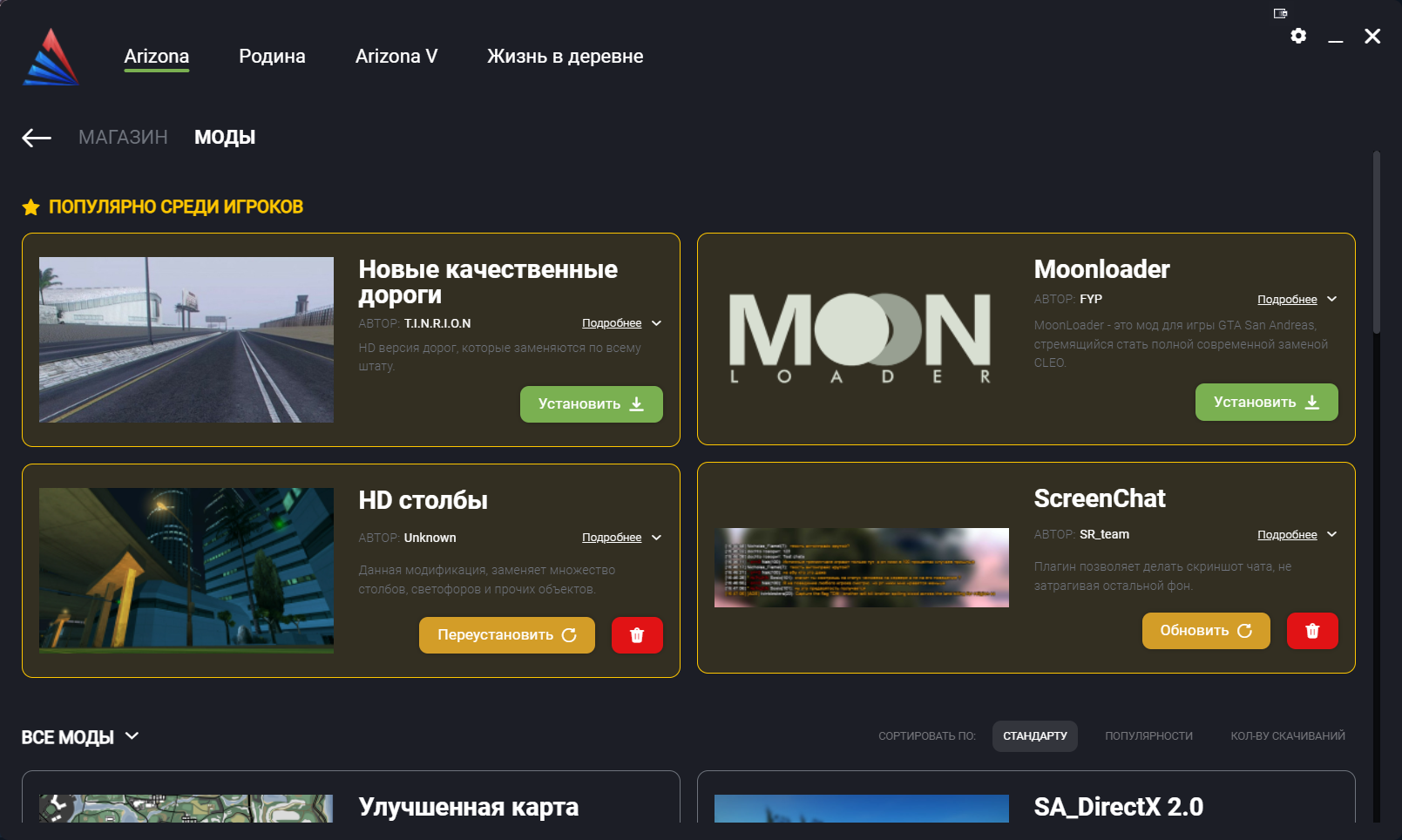
Task: Switch to Родина tab
Action: pos(272,57)
